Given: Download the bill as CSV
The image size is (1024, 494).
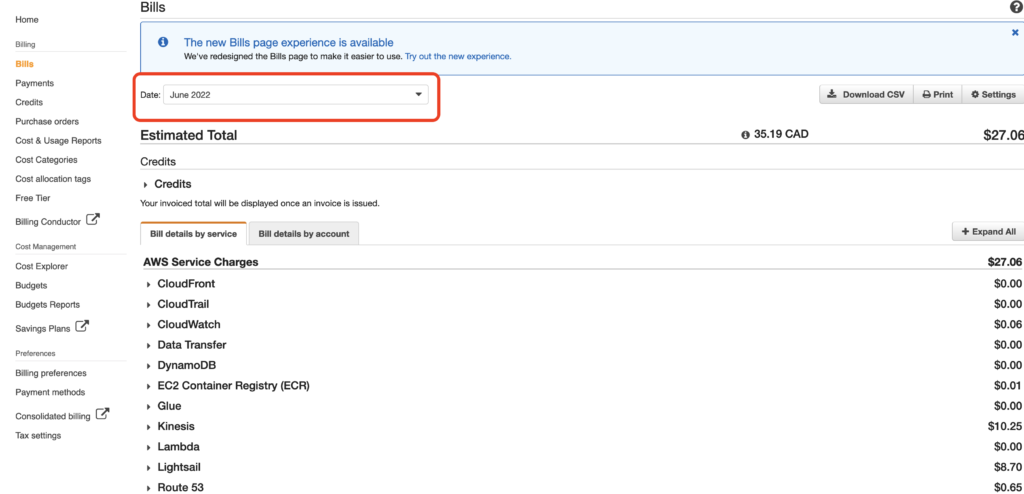Looking at the screenshot, I should click(866, 94).
